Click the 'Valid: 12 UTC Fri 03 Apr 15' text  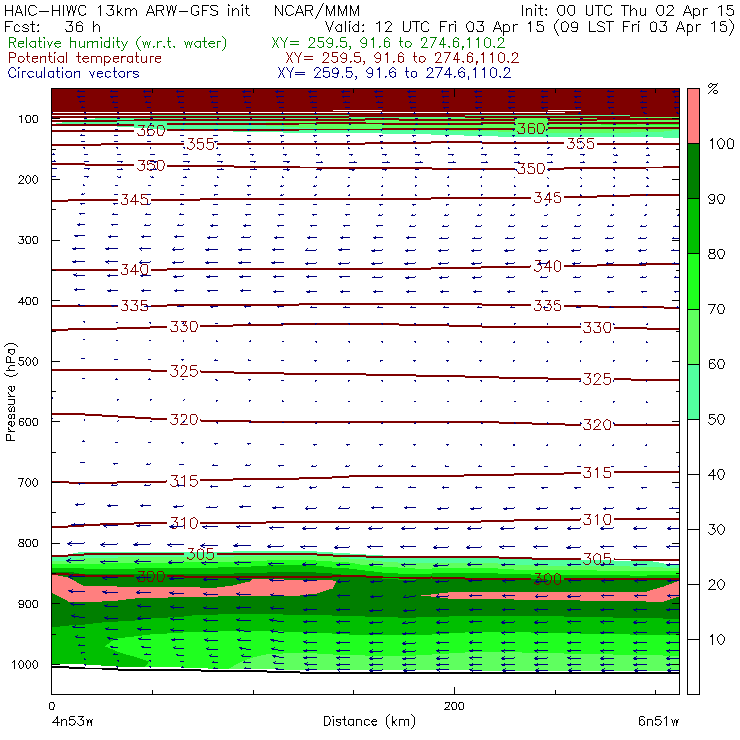point(435,26)
